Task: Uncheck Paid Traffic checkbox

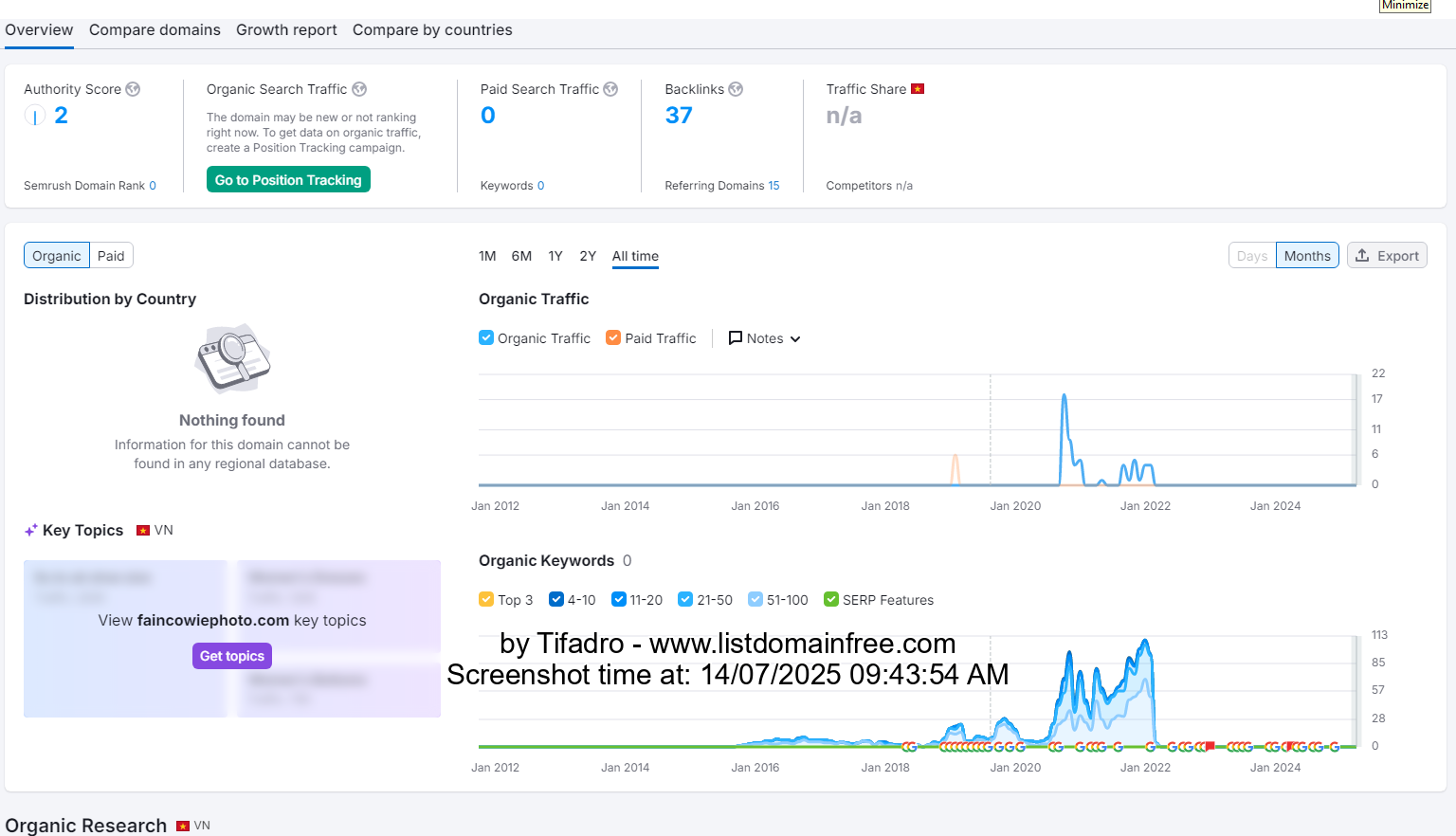Action: (x=613, y=337)
